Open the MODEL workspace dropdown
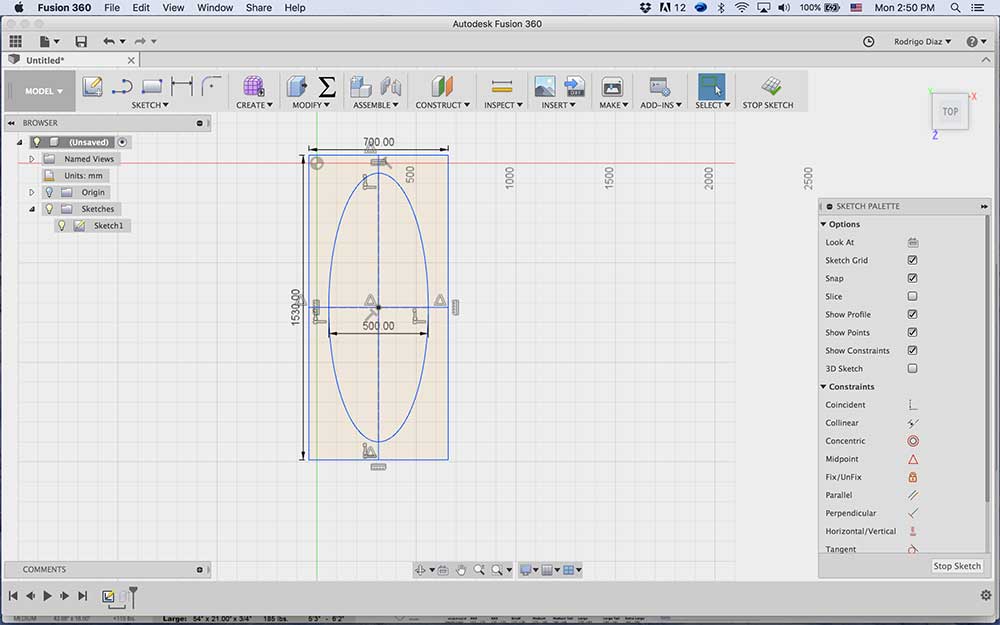The width and height of the screenshot is (1000, 625). 43,91
